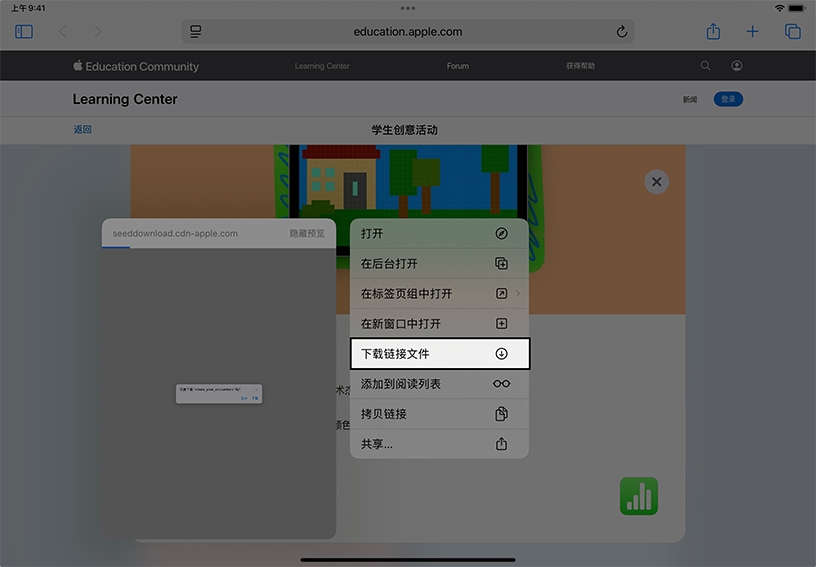Open the Forum navigation link
Screen dimensions: 816x567
click(x=457, y=66)
